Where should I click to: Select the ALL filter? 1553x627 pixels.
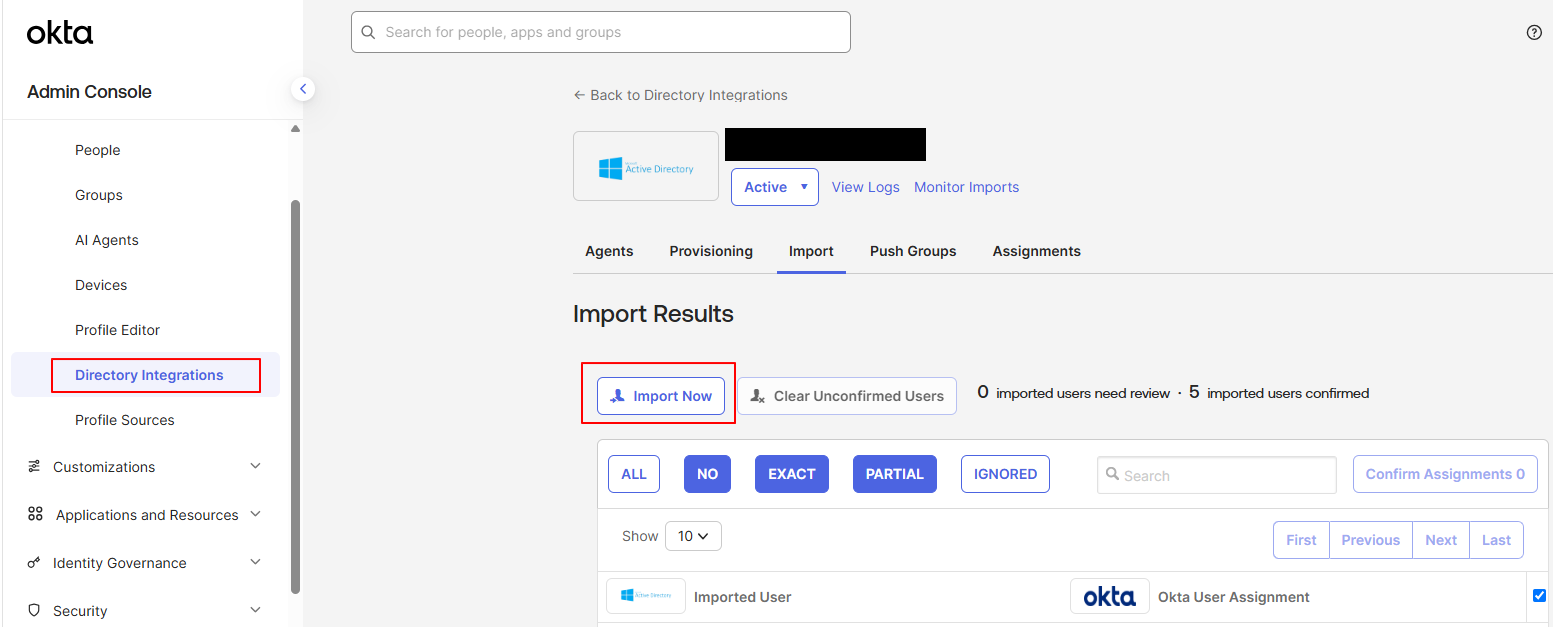634,474
